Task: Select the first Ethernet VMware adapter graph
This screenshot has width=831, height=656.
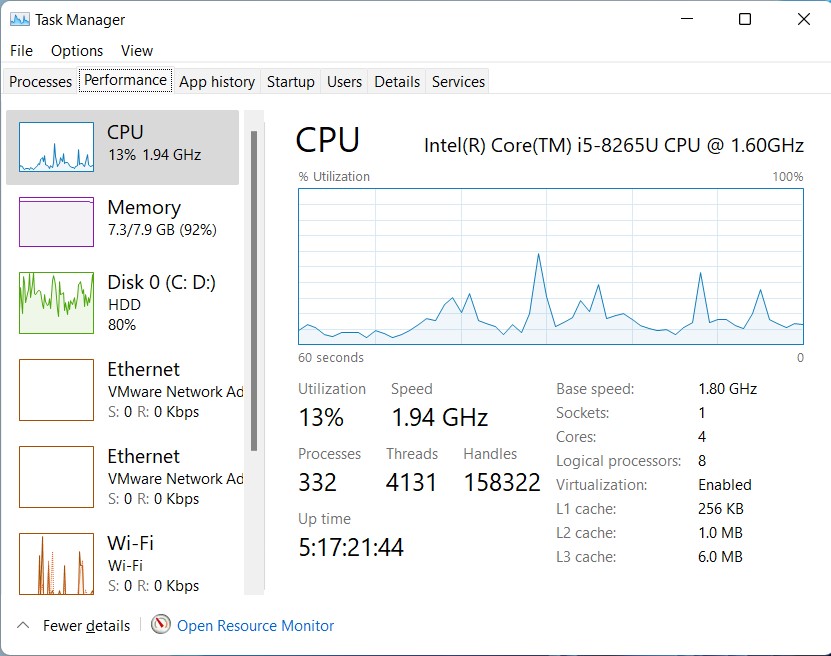Action: (120, 388)
